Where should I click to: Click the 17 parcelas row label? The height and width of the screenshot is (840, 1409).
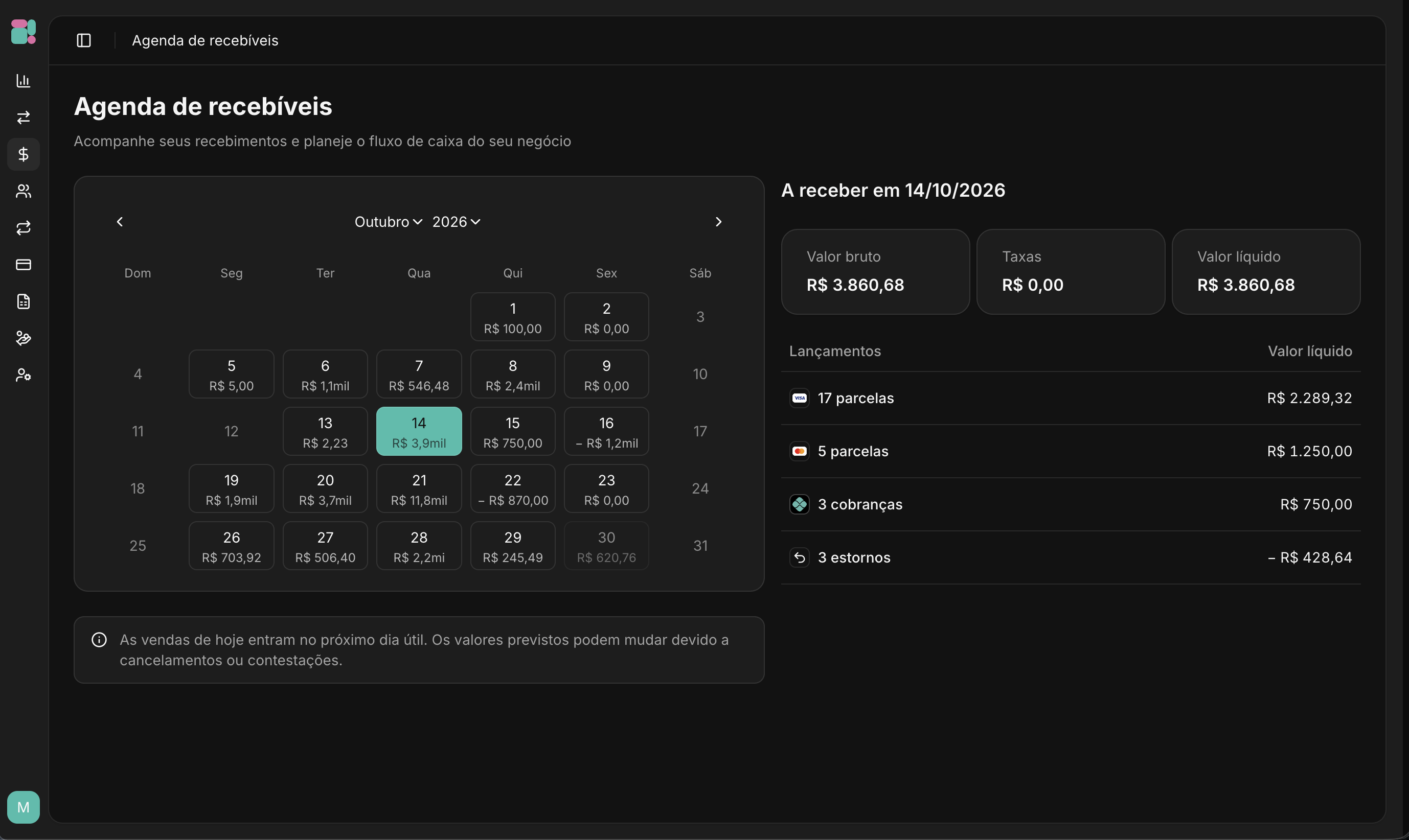[x=856, y=398]
